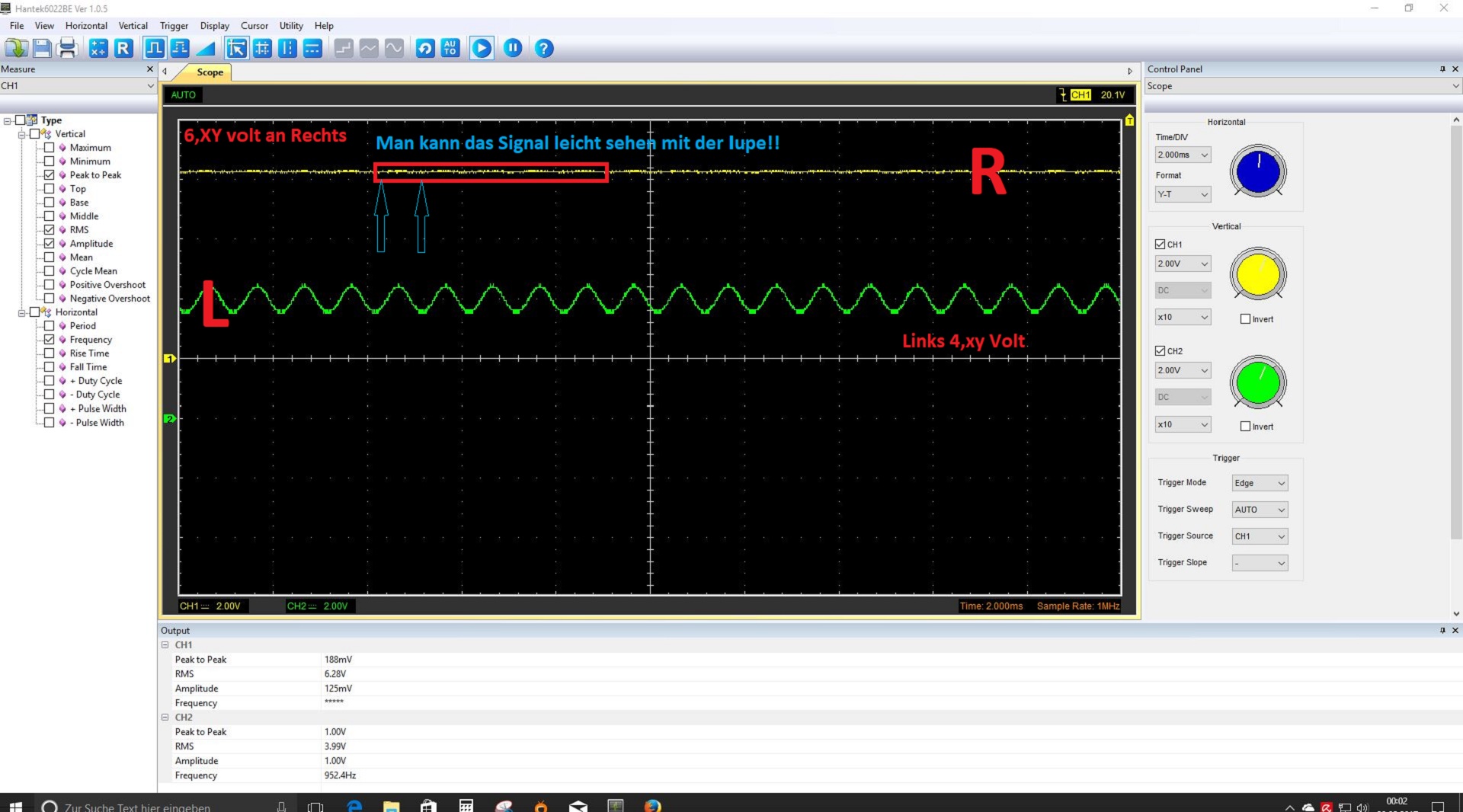The height and width of the screenshot is (812, 1463).
Task: Click the Reference waveform R icon
Action: pyautogui.click(x=123, y=49)
